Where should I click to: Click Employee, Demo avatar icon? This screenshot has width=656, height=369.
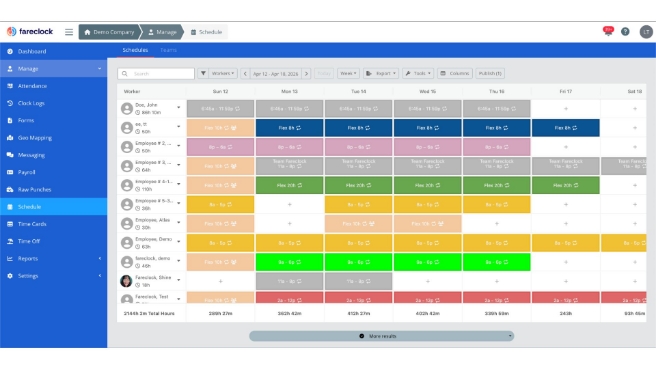coord(127,243)
